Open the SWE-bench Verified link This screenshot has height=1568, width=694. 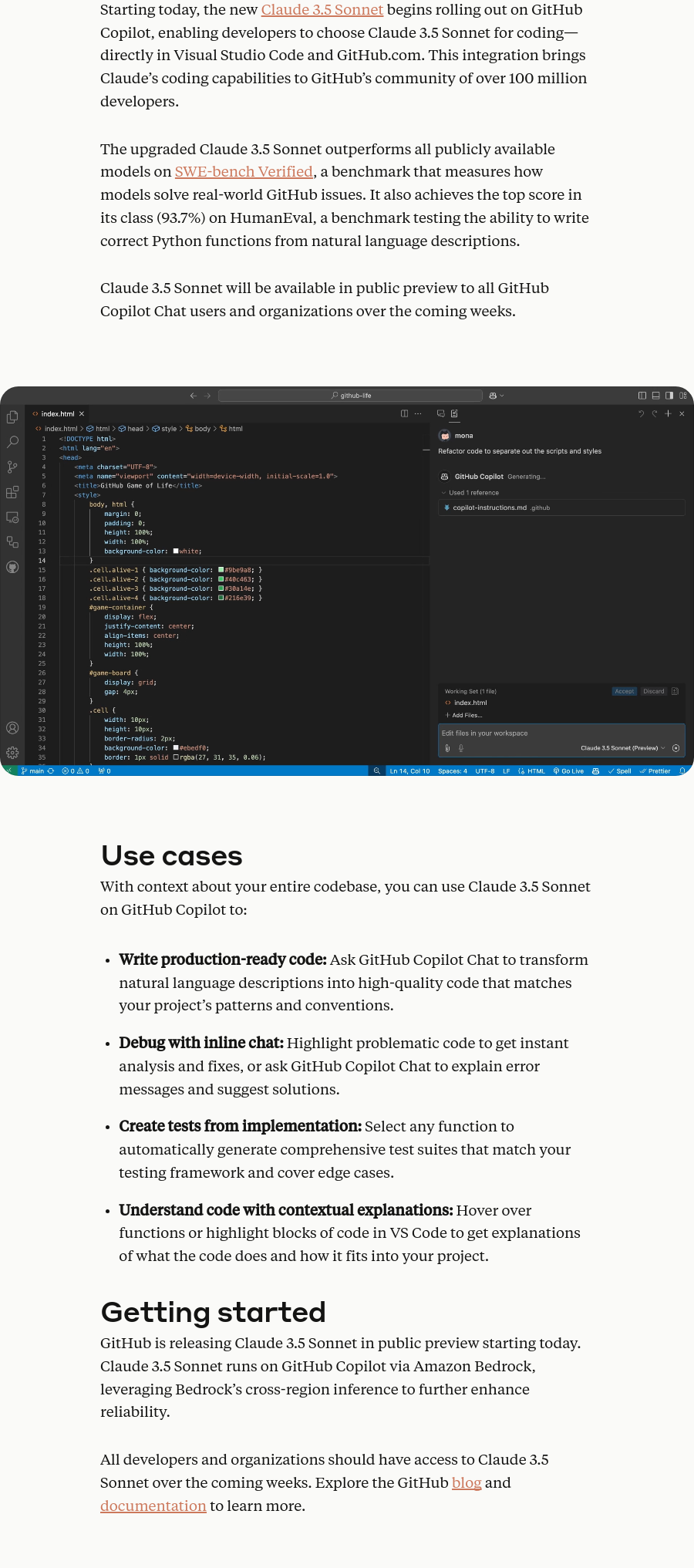[x=244, y=172]
